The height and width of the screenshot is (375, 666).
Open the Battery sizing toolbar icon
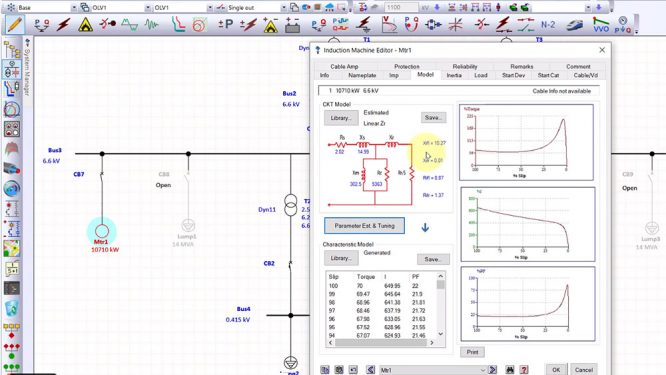pyautogui.click(x=292, y=25)
